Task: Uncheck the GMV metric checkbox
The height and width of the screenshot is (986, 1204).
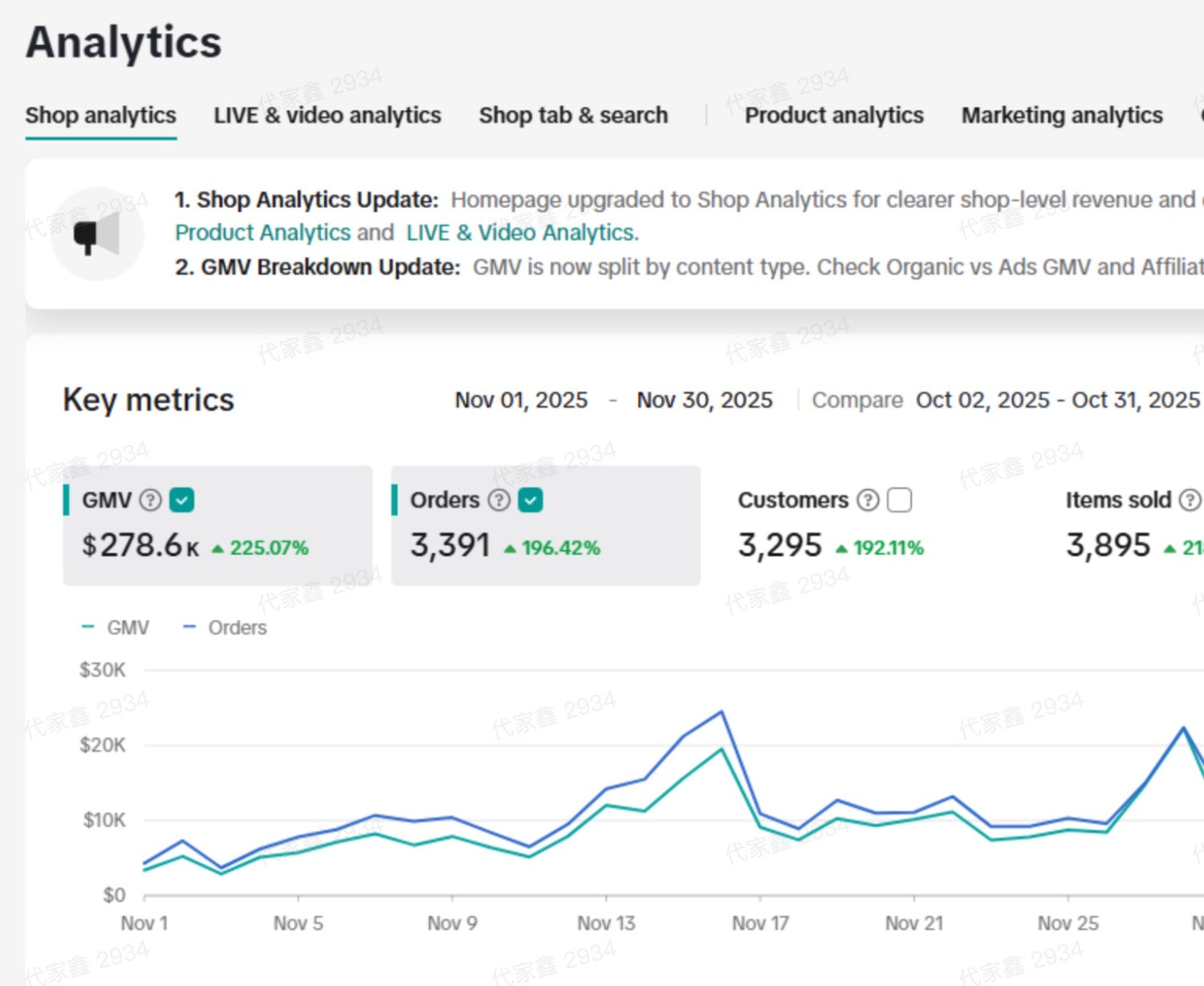Action: tap(182, 500)
